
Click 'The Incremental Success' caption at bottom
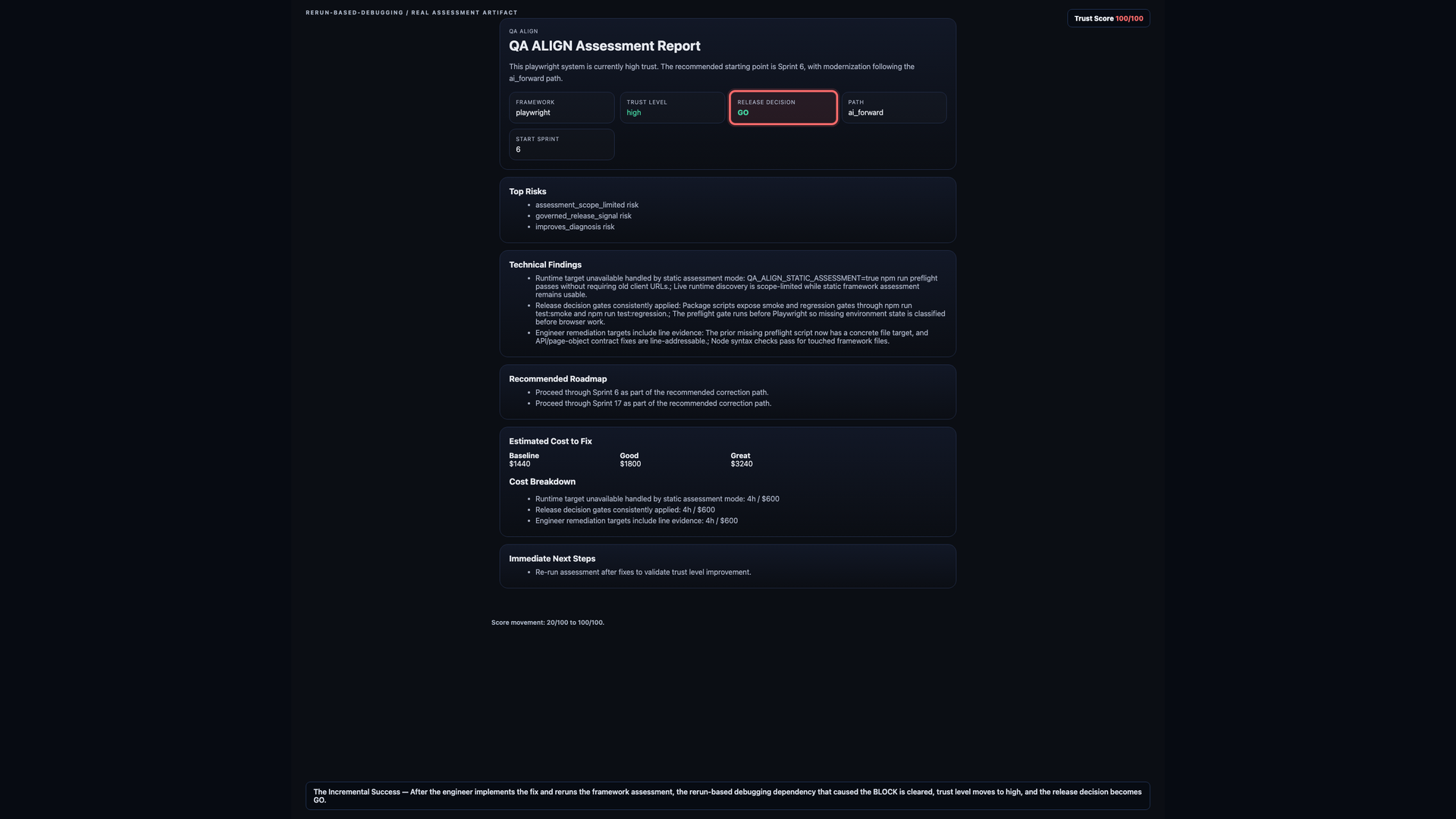point(727,795)
